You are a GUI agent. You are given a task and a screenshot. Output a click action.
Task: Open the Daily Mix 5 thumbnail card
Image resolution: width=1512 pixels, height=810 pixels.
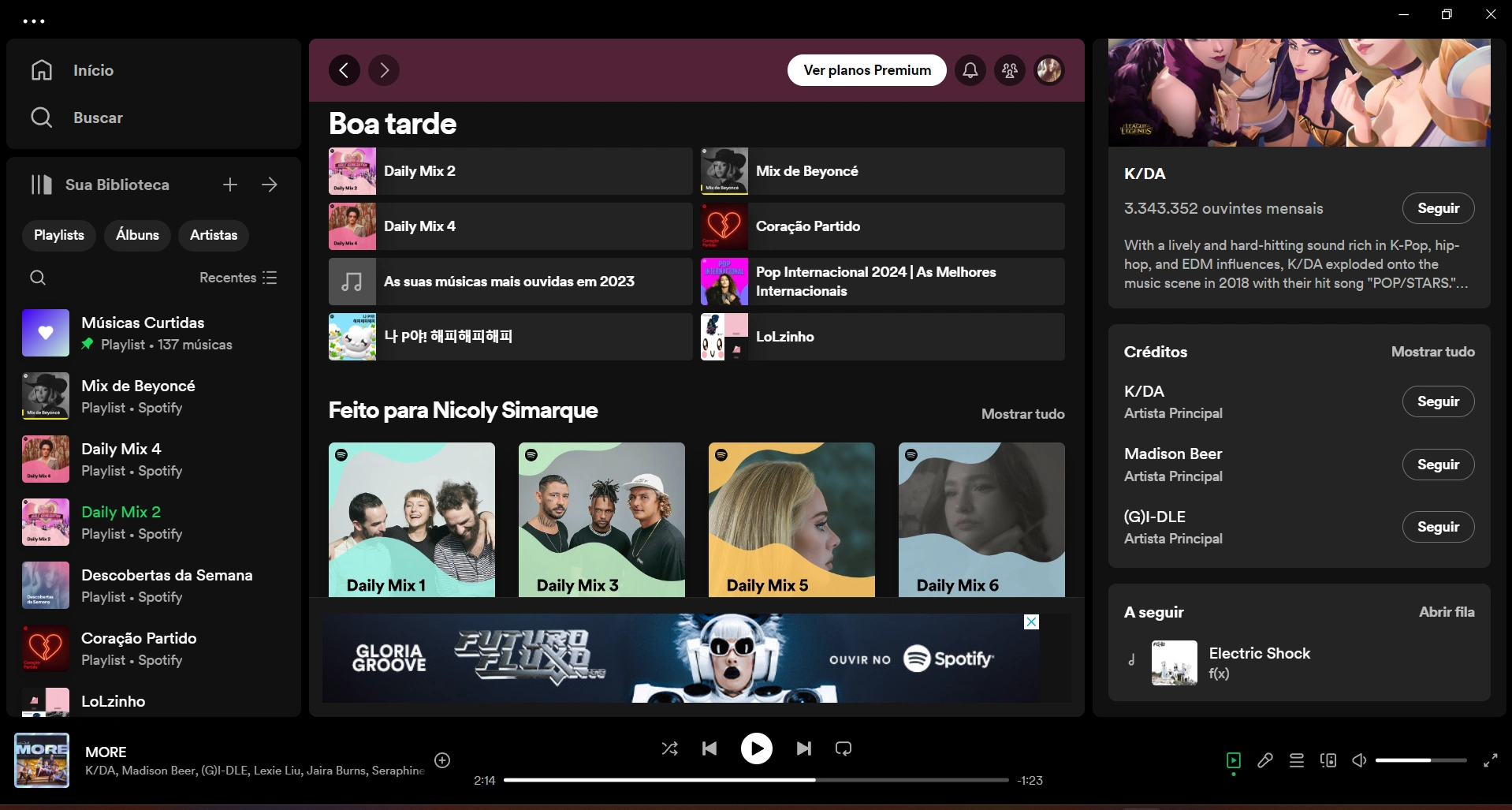[791, 519]
